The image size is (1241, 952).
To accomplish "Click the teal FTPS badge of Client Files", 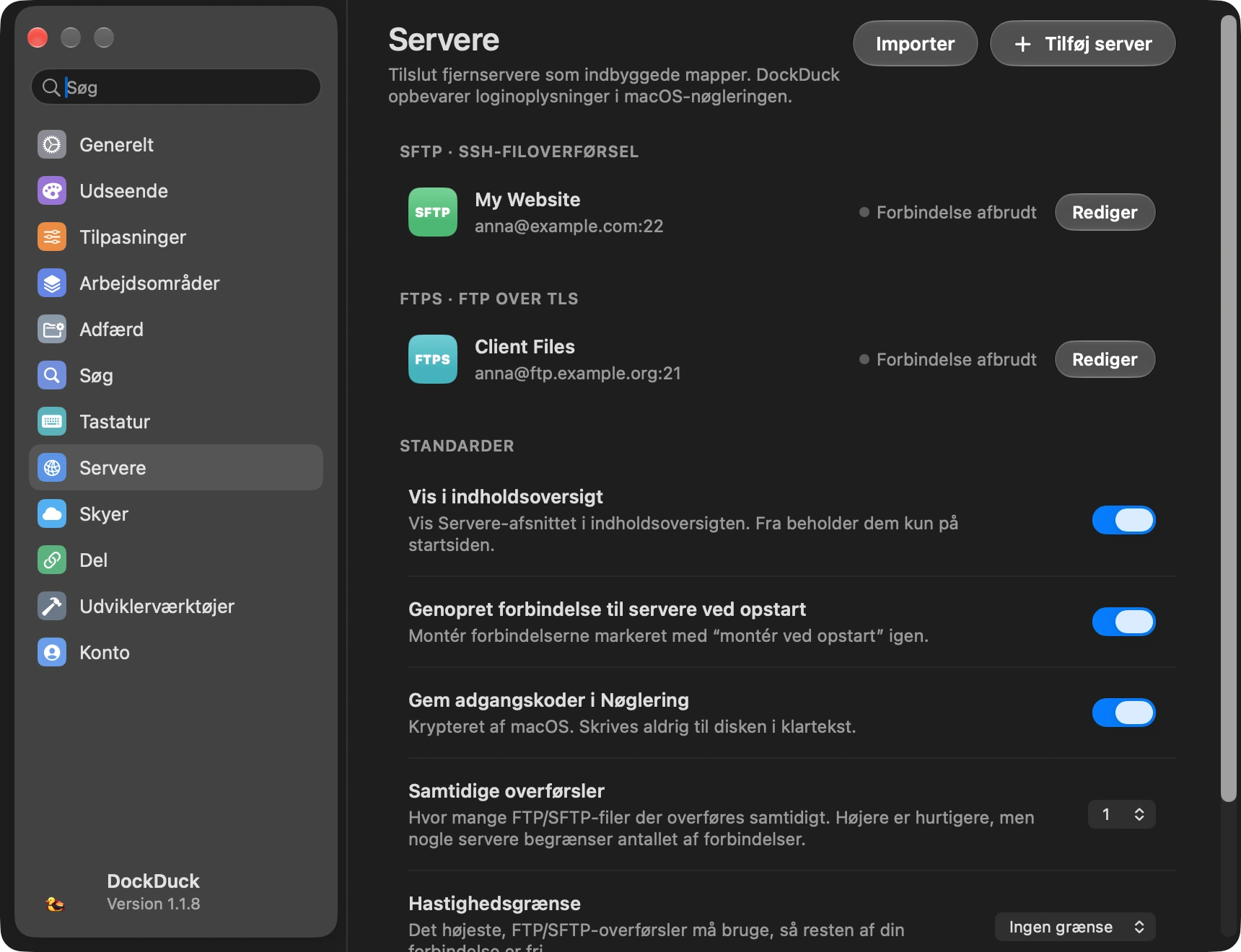I will (433, 359).
